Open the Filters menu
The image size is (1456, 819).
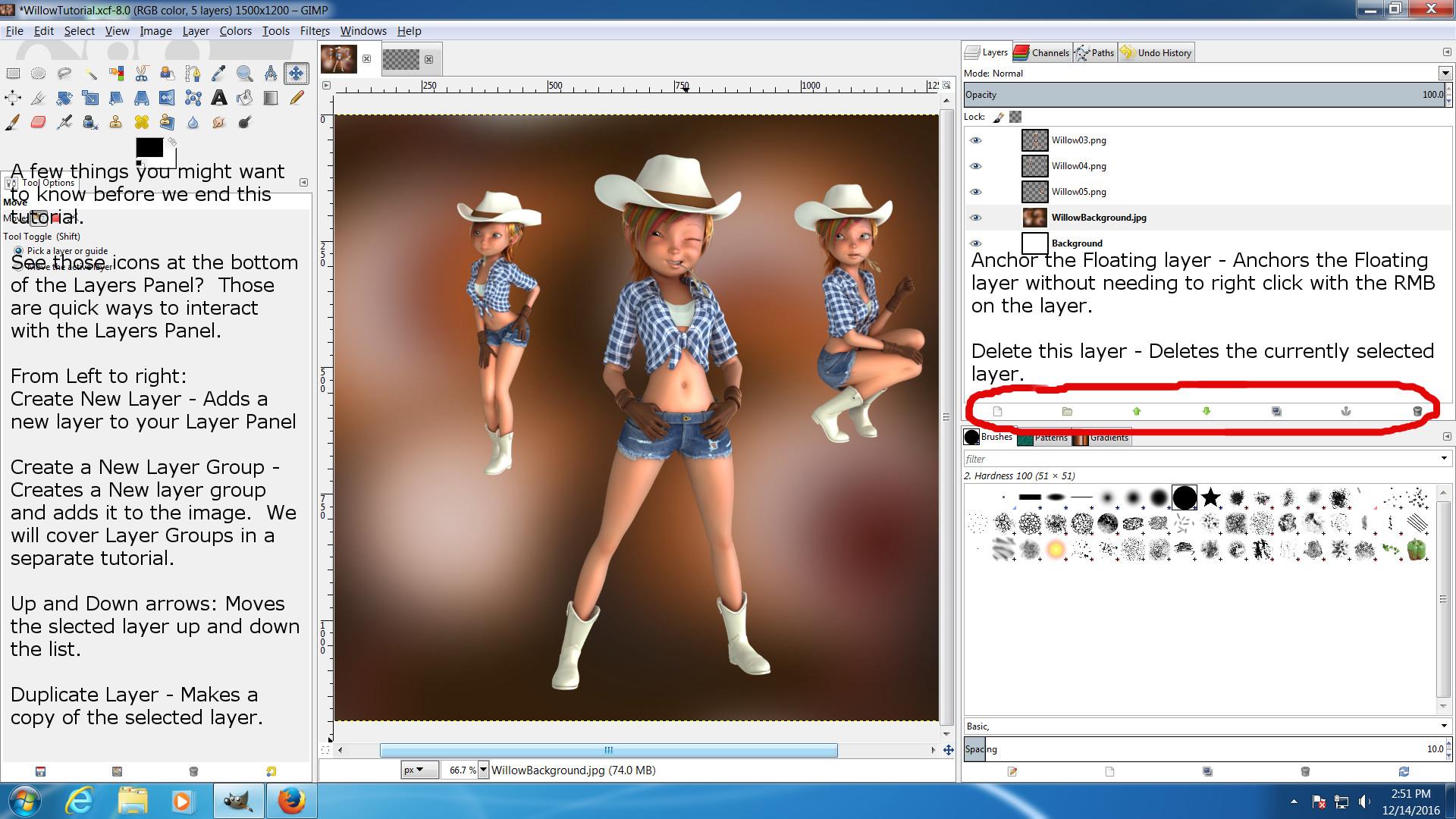314,31
